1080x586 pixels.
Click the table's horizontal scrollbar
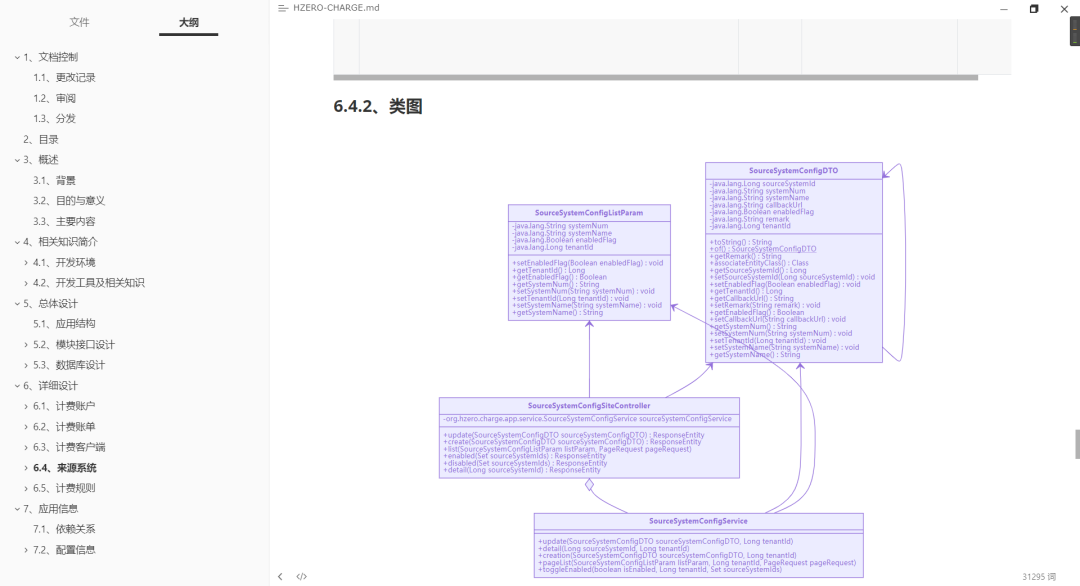[655, 77]
